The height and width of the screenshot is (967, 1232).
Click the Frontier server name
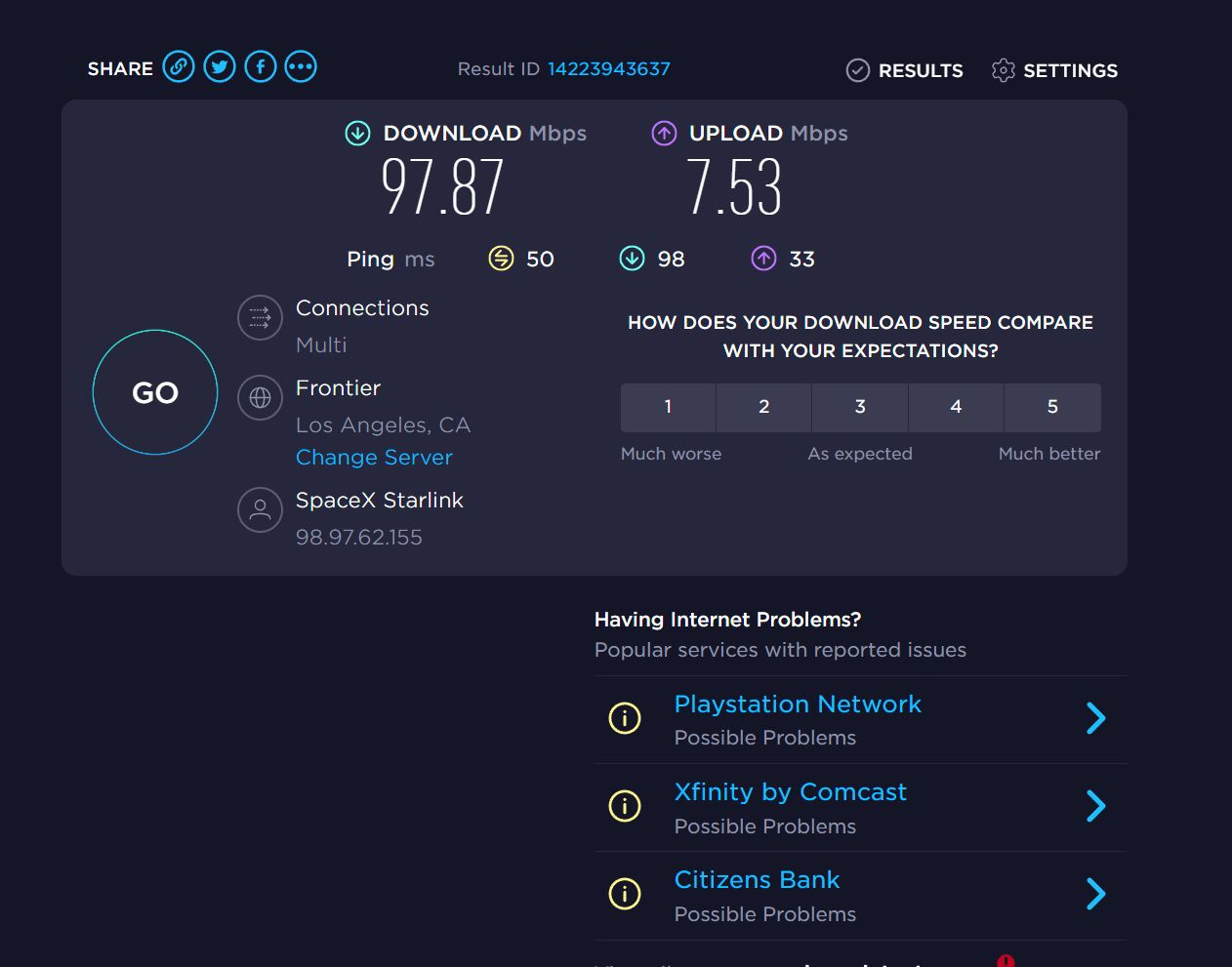point(338,387)
